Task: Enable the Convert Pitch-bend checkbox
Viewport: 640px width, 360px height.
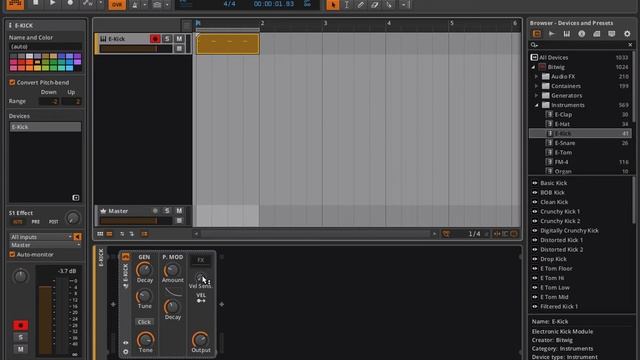Action: coord(12,82)
